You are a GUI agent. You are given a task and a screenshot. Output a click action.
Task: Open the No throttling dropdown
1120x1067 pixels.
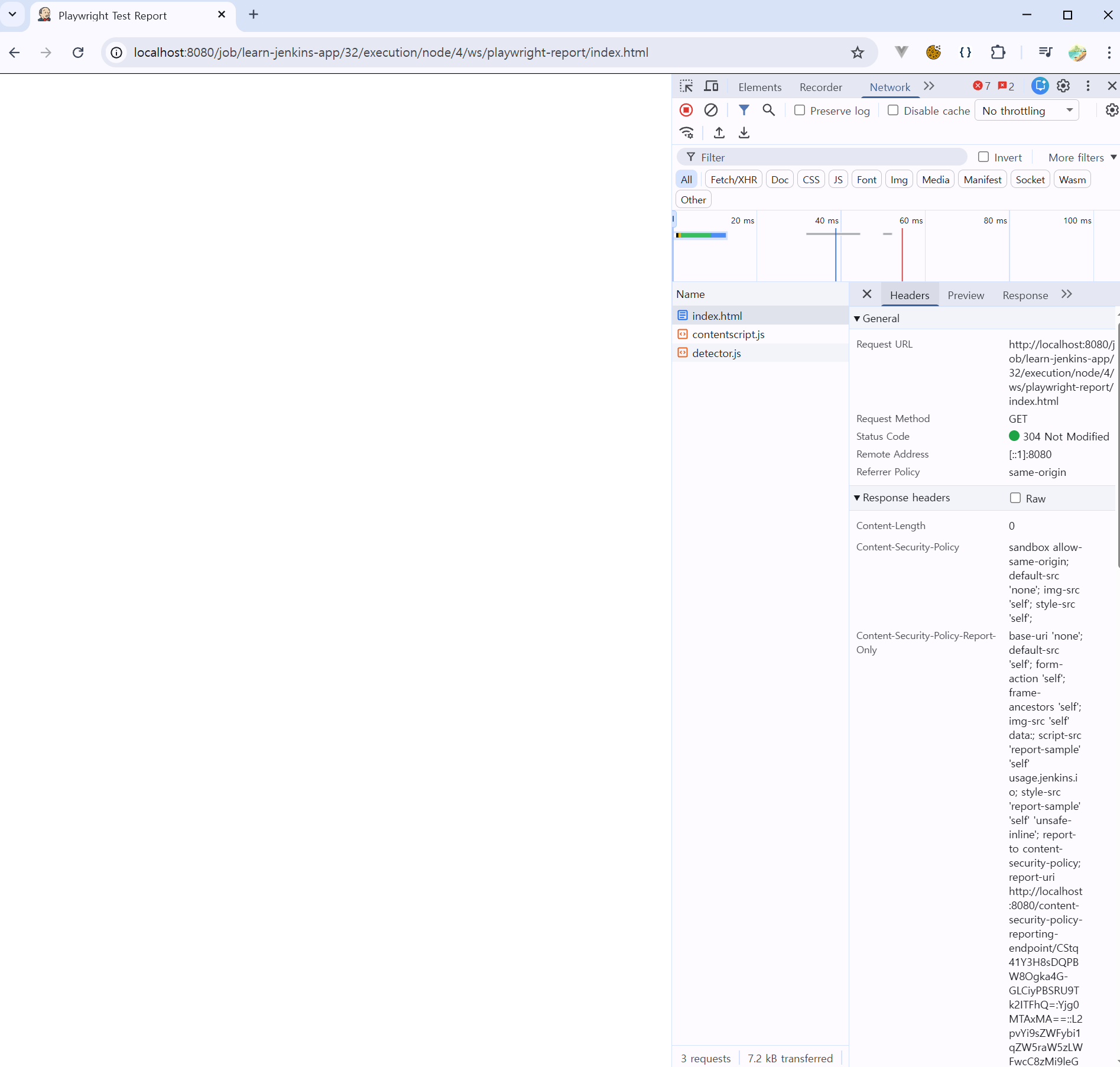(x=1027, y=111)
